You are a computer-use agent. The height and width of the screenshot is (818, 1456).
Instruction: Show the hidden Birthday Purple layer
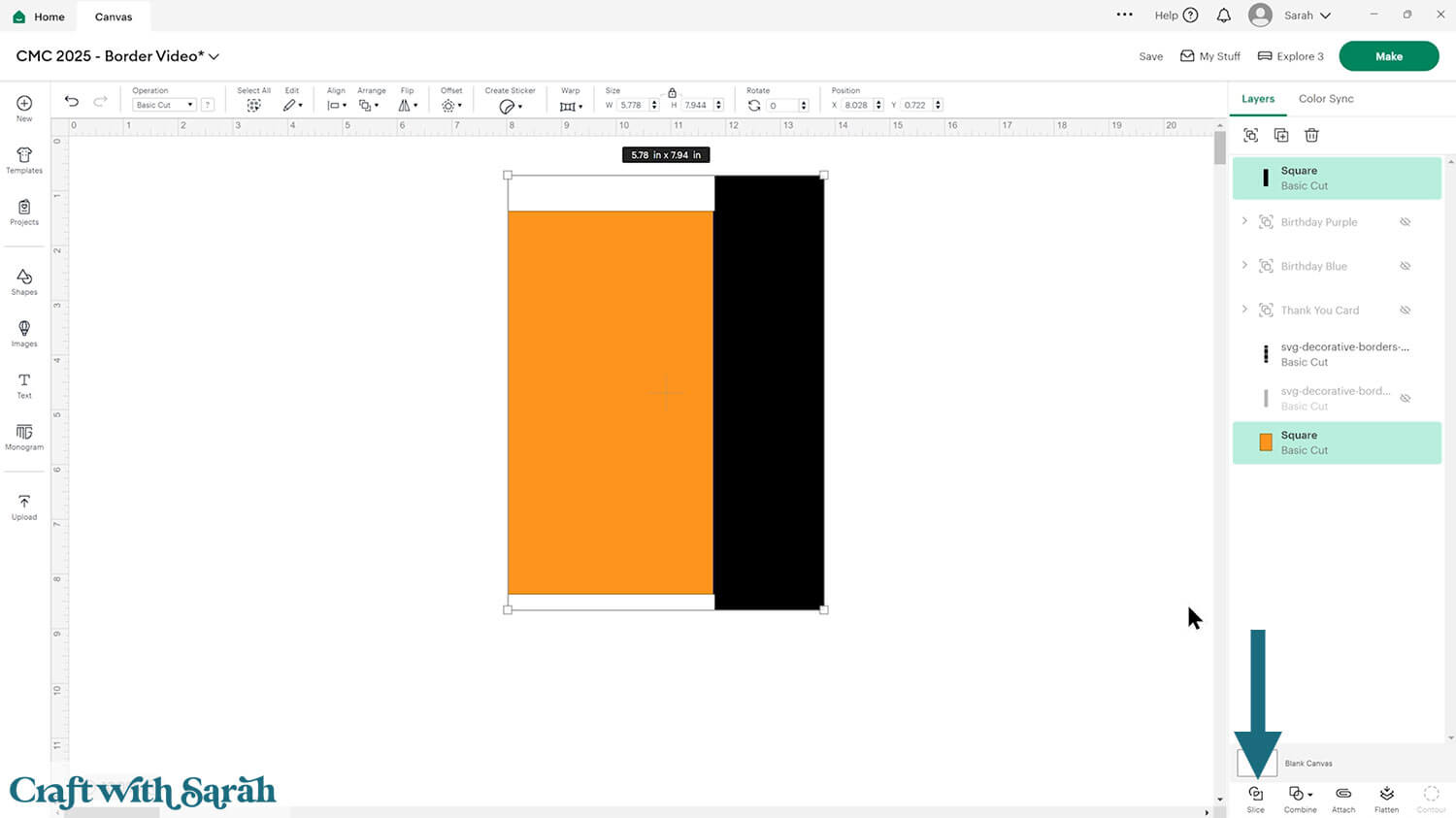point(1405,222)
